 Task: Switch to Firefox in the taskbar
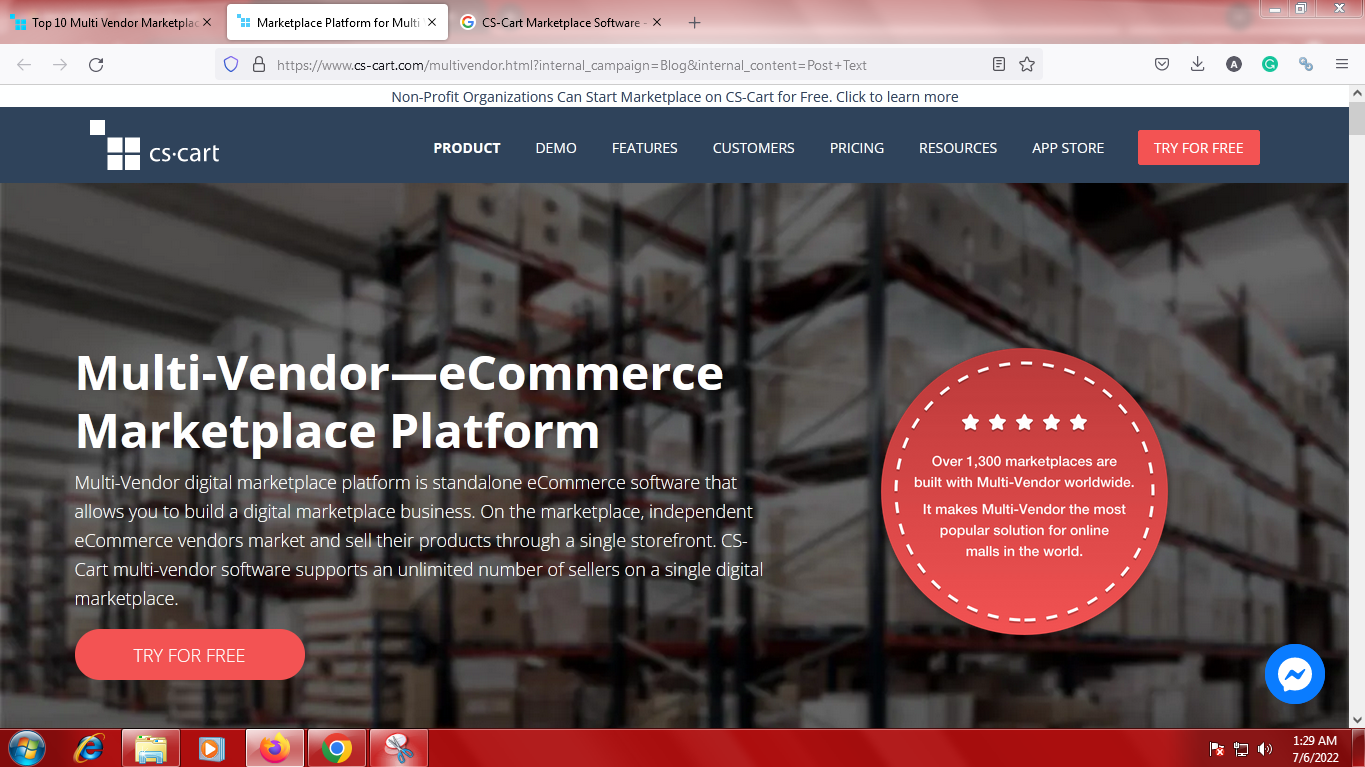click(275, 748)
